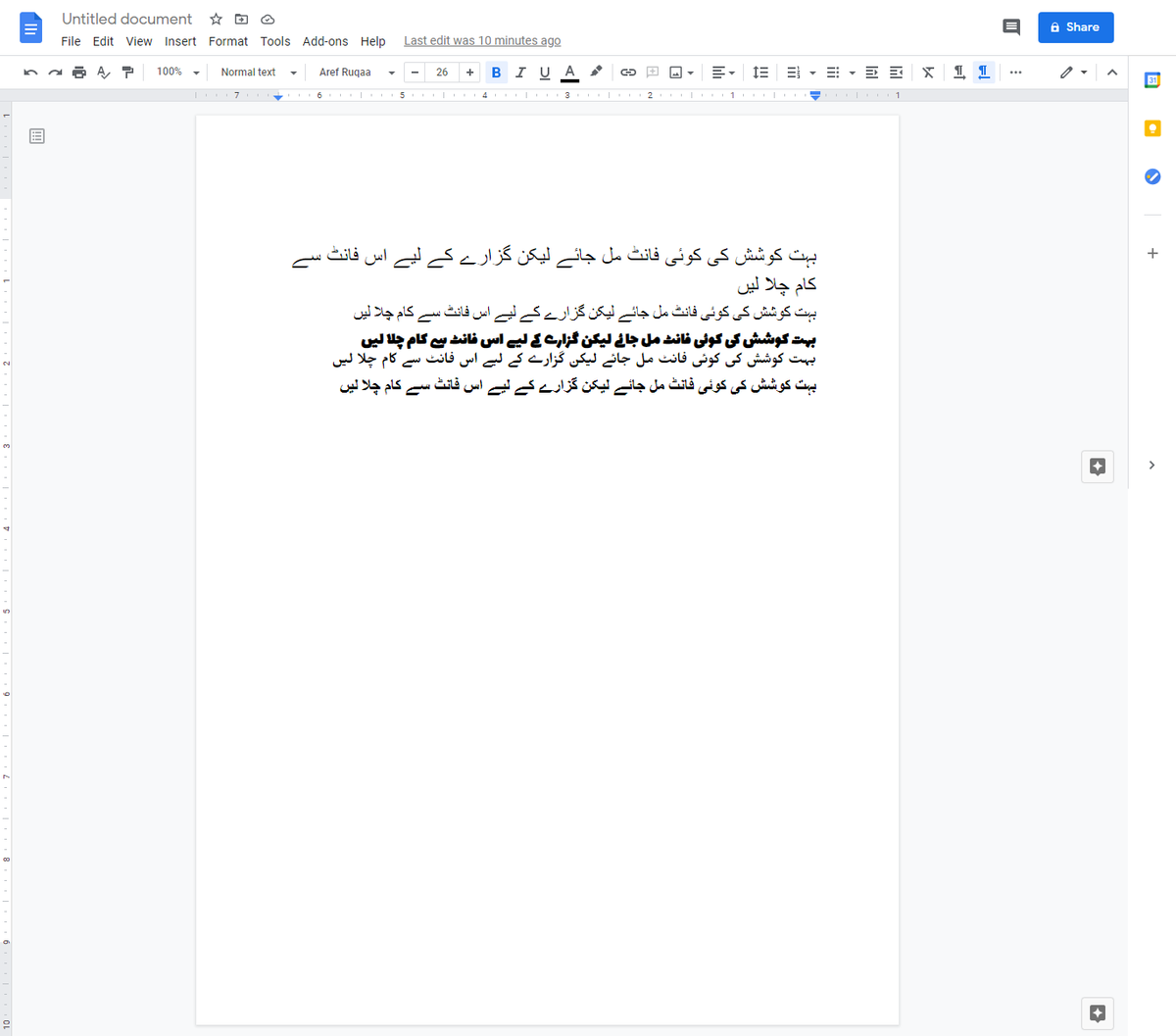Open the highlight color marker tool
The image size is (1176, 1036).
pos(596,73)
